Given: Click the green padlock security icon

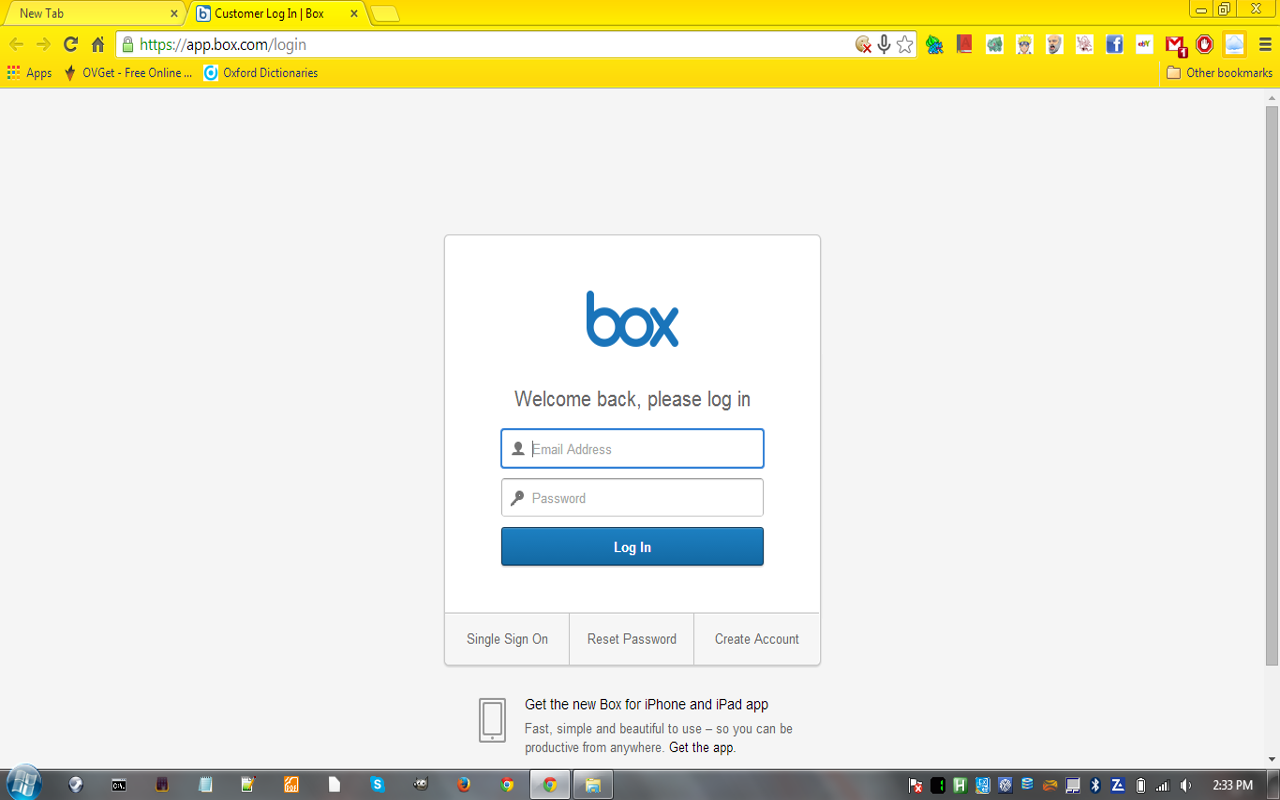Looking at the screenshot, I should (x=127, y=44).
